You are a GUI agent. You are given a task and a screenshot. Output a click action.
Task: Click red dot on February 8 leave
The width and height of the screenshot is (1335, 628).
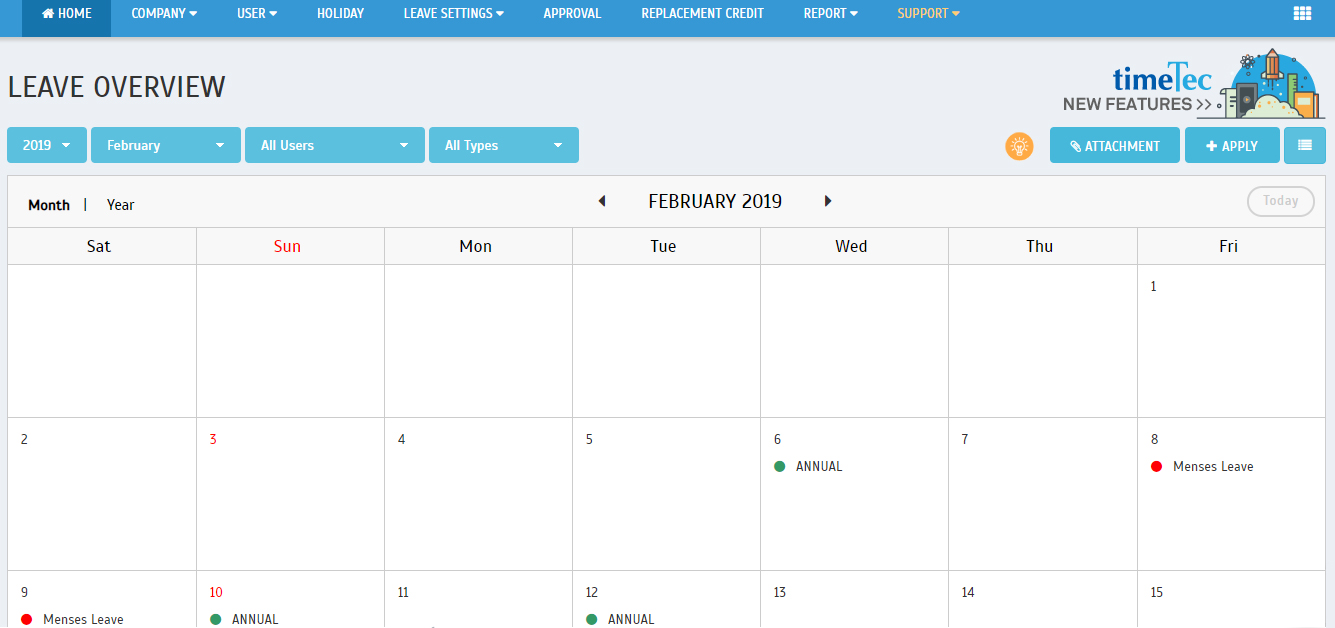click(1156, 466)
